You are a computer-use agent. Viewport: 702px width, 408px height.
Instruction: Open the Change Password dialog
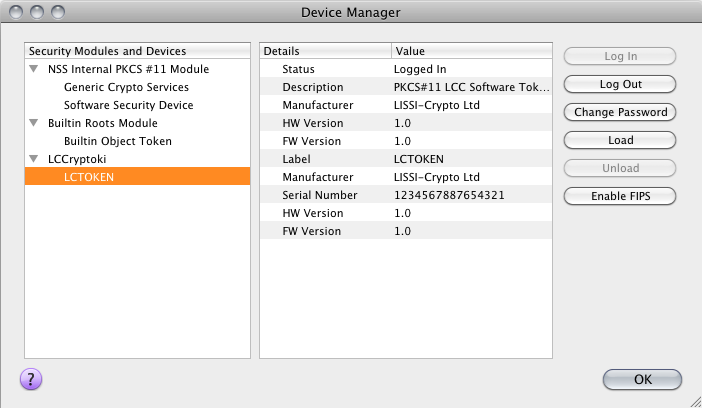pyautogui.click(x=620, y=112)
